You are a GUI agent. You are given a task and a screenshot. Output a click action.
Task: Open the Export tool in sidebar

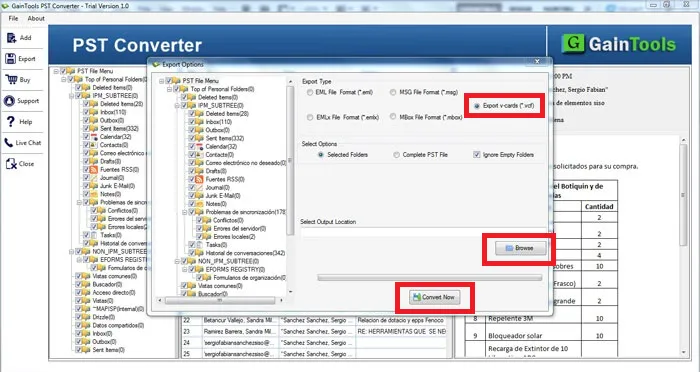(x=11, y=59)
